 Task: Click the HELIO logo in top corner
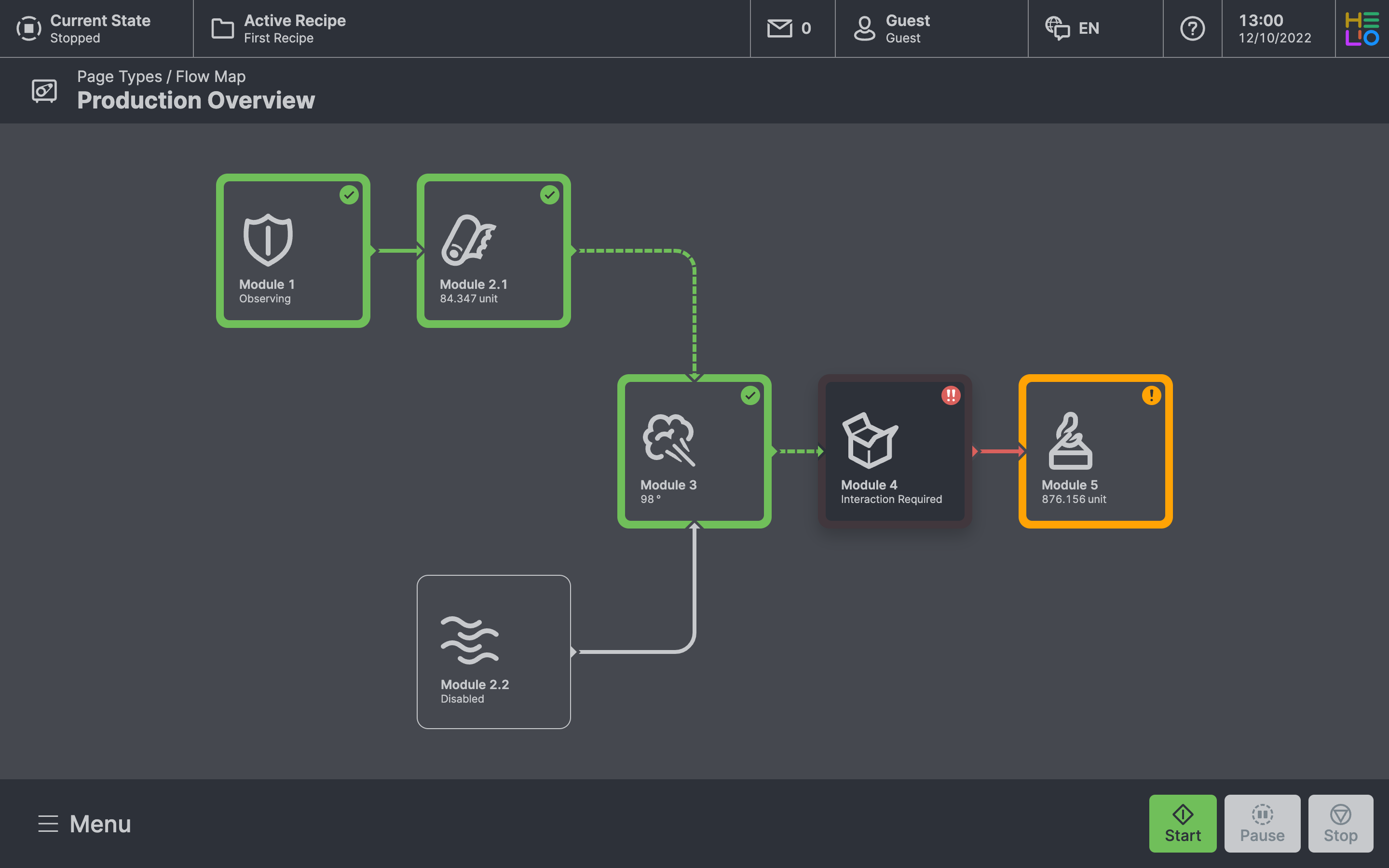pos(1362,28)
